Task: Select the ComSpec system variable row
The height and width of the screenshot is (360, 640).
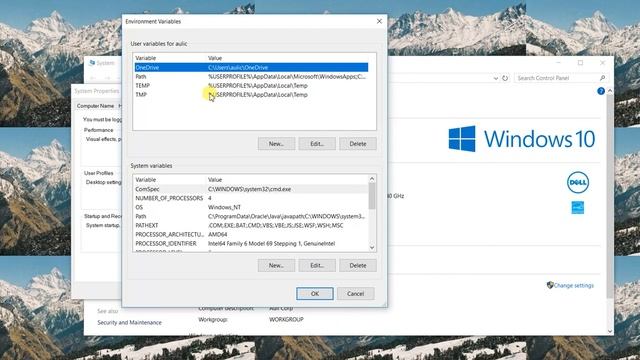Action: tap(251, 189)
